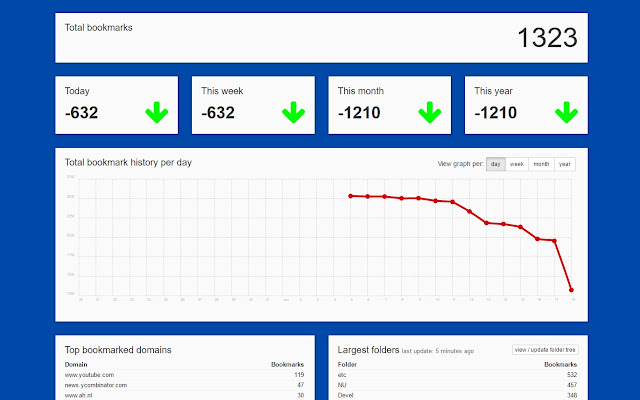
Task: Click the This week value -632
Action: tap(218, 113)
